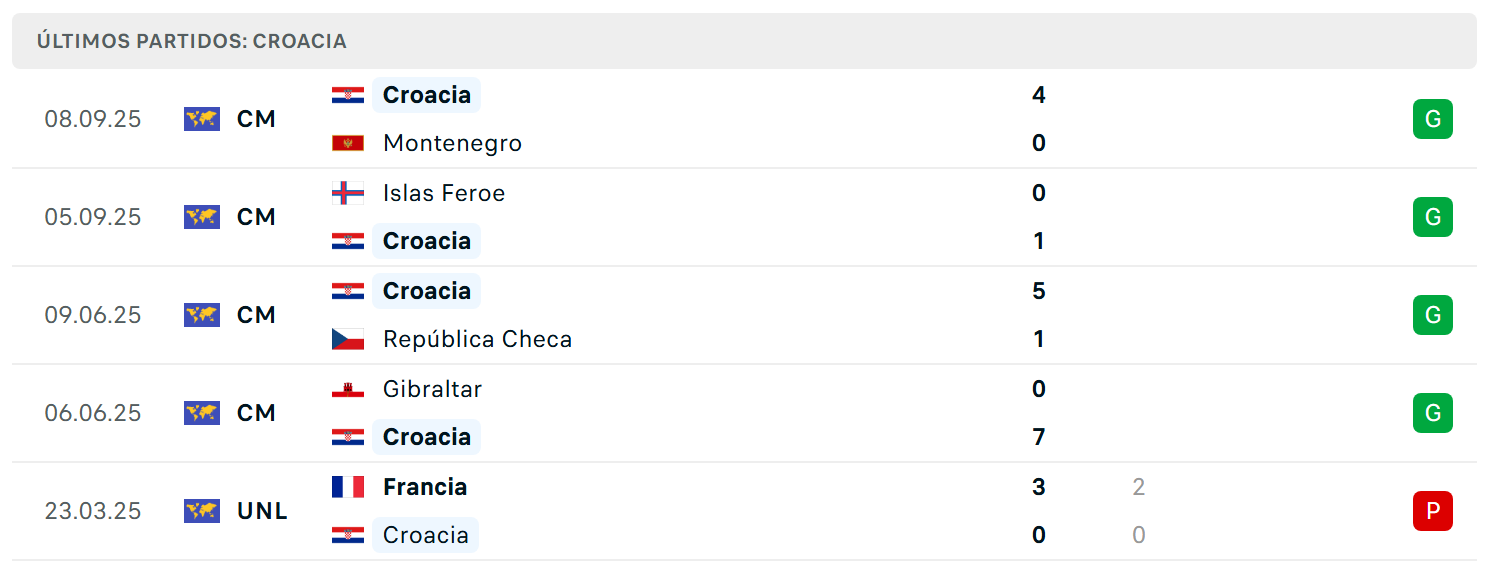Open the Montenegro team link
Image resolution: width=1495 pixels, height=576 pixels.
(452, 143)
